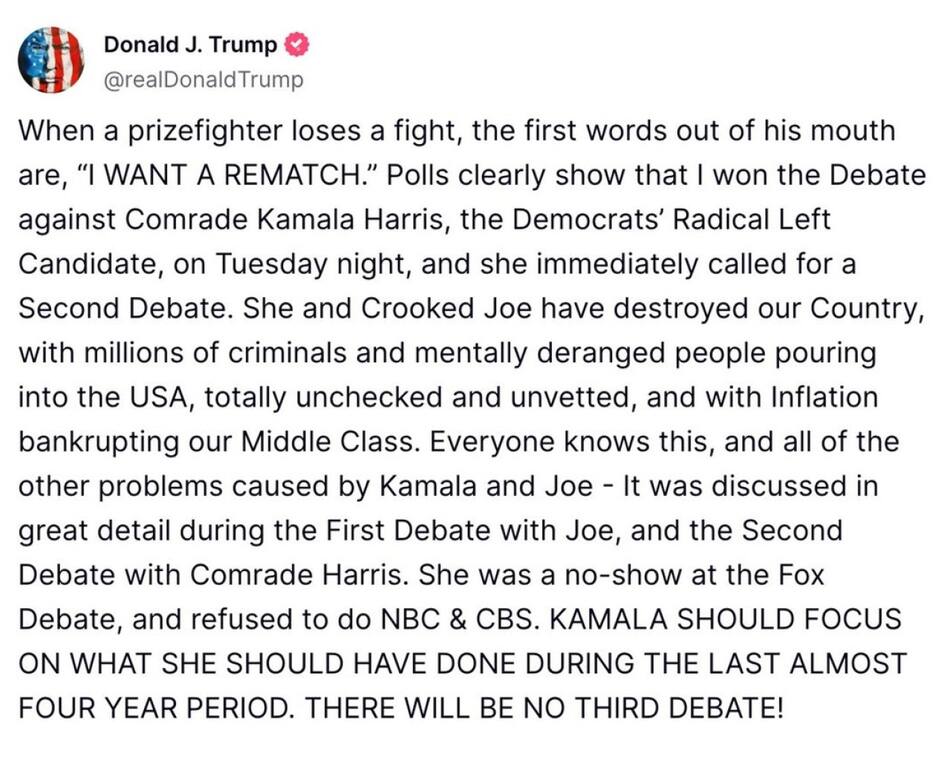Open the @realDonaldTrump handle link
The image size is (950, 761).
[x=203, y=79]
